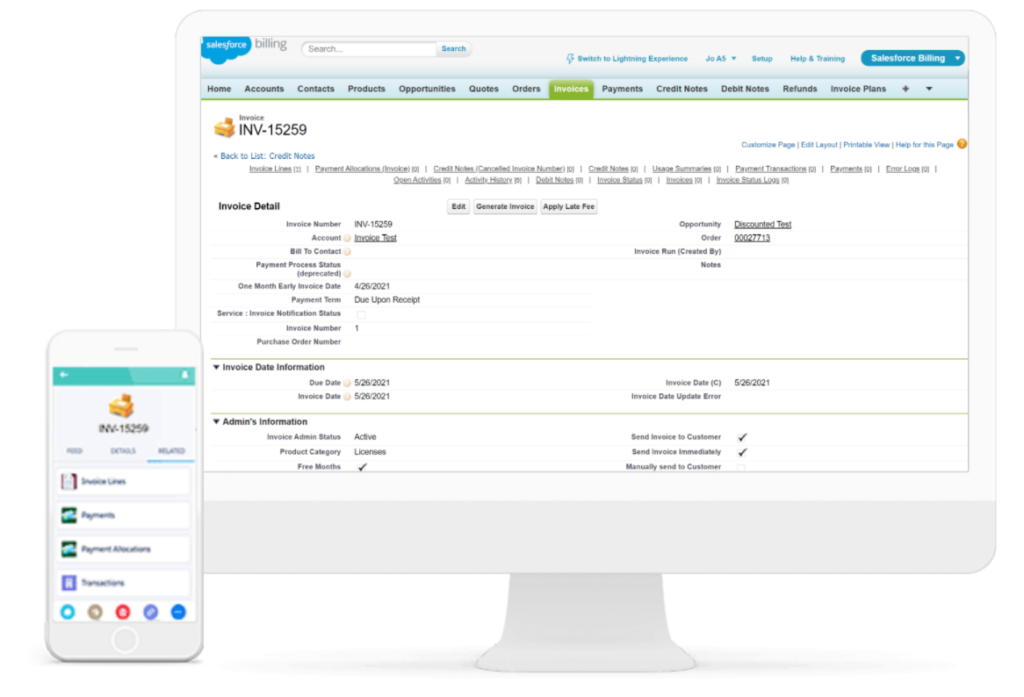
Task: Disable the Send Invoice Immediately checkbox
Action: click(x=741, y=452)
